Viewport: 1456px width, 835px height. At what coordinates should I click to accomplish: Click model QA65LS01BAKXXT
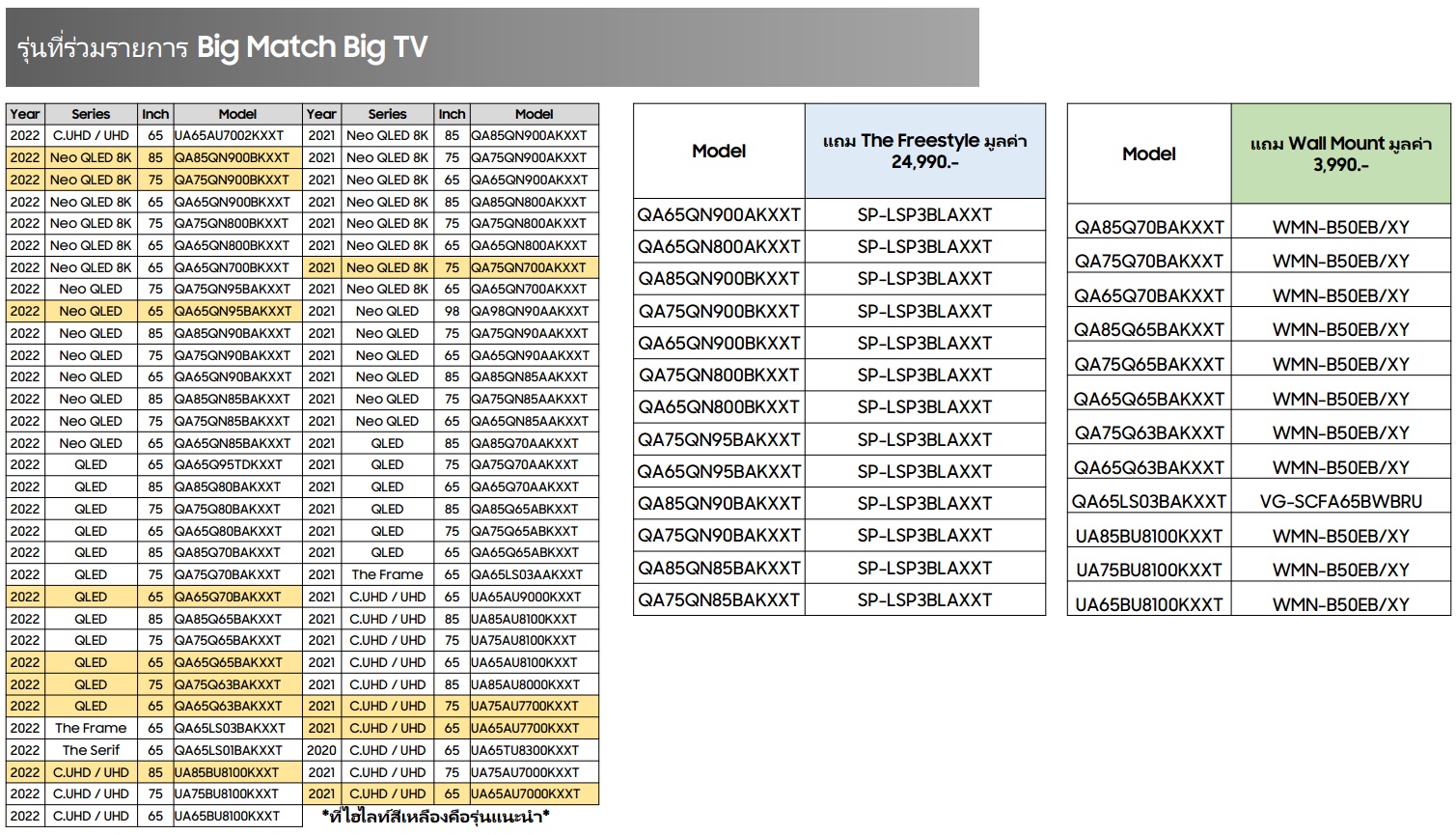(x=237, y=750)
